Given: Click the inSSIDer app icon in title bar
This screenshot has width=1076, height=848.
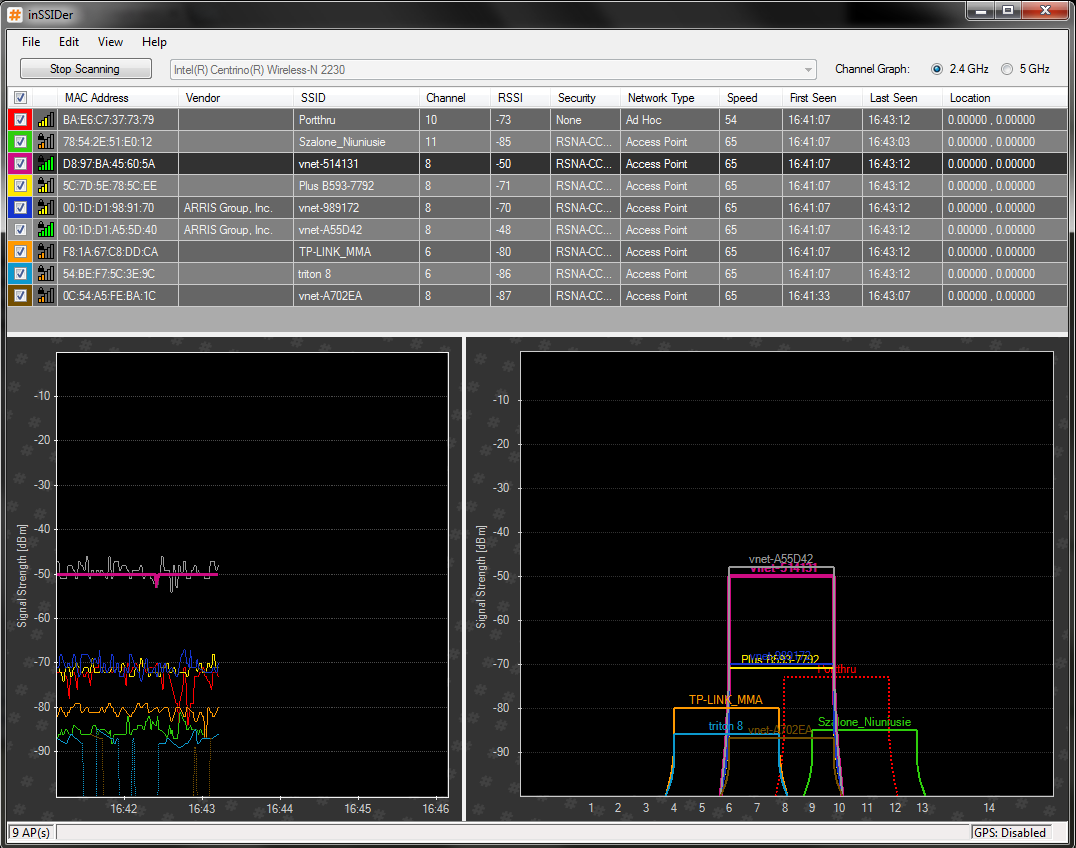Looking at the screenshot, I should click(15, 12).
